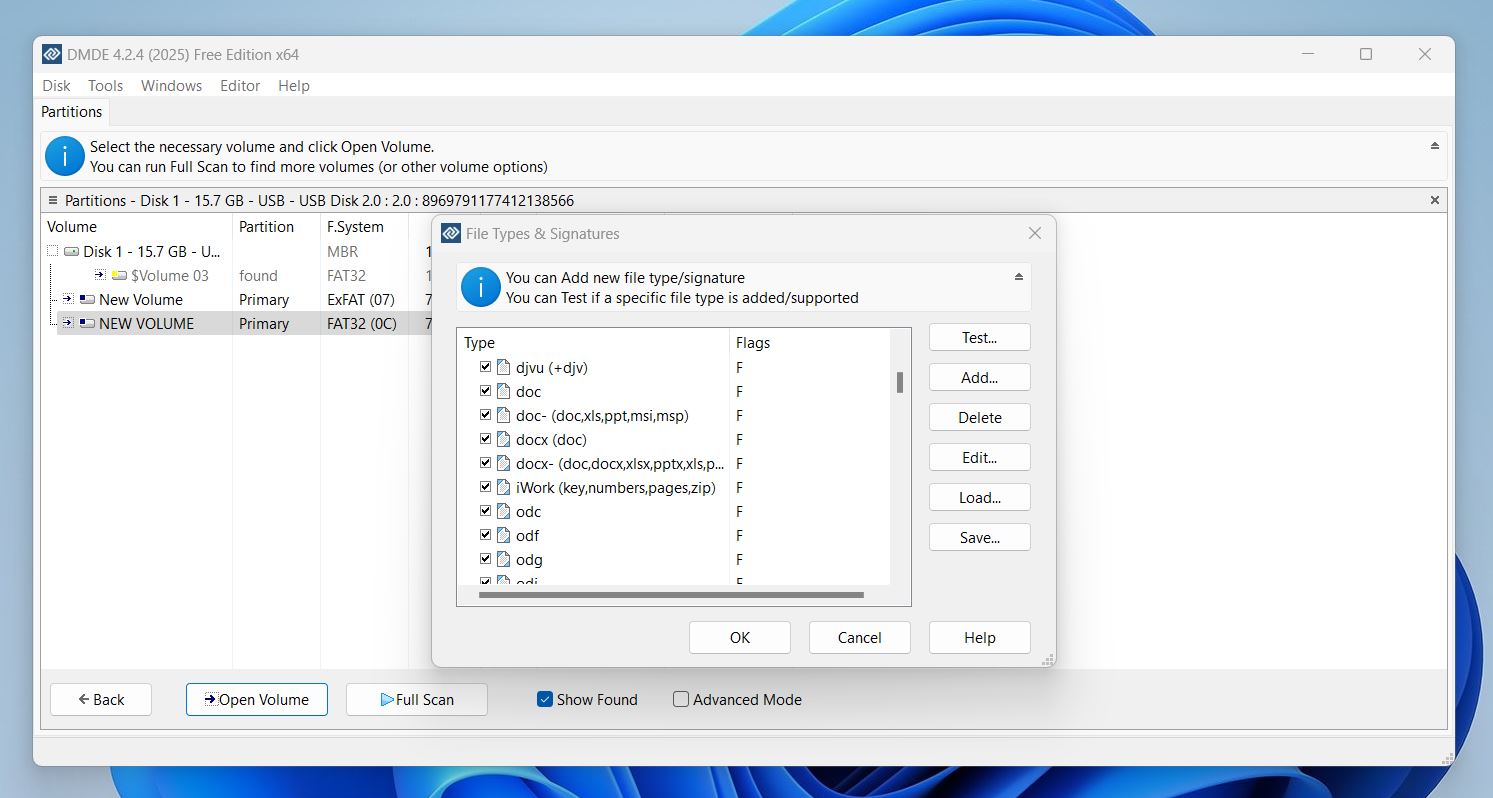The image size is (1493, 798).
Task: Click the doc- (doc,xls,ppt,msi,msp) file icon
Action: pyautogui.click(x=503, y=415)
